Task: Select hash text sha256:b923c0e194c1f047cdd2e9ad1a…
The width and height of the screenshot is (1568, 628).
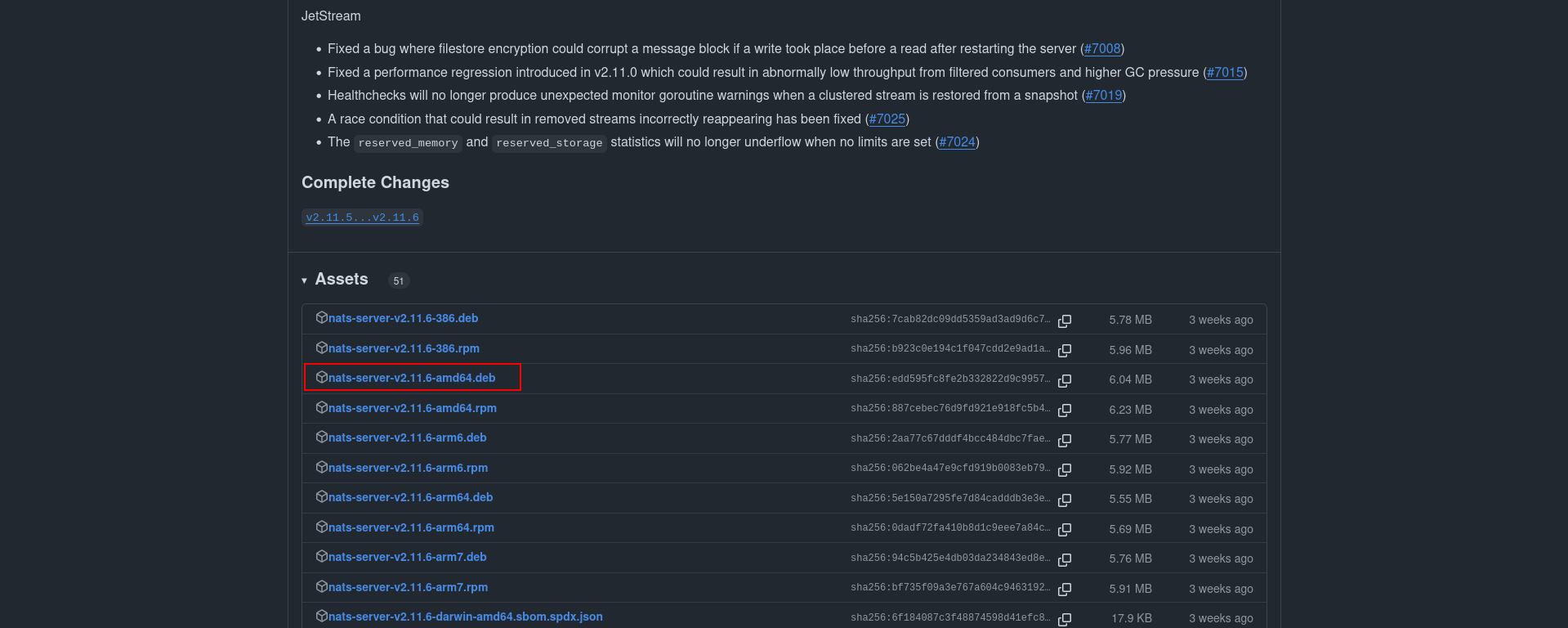Action: pyautogui.click(x=950, y=349)
